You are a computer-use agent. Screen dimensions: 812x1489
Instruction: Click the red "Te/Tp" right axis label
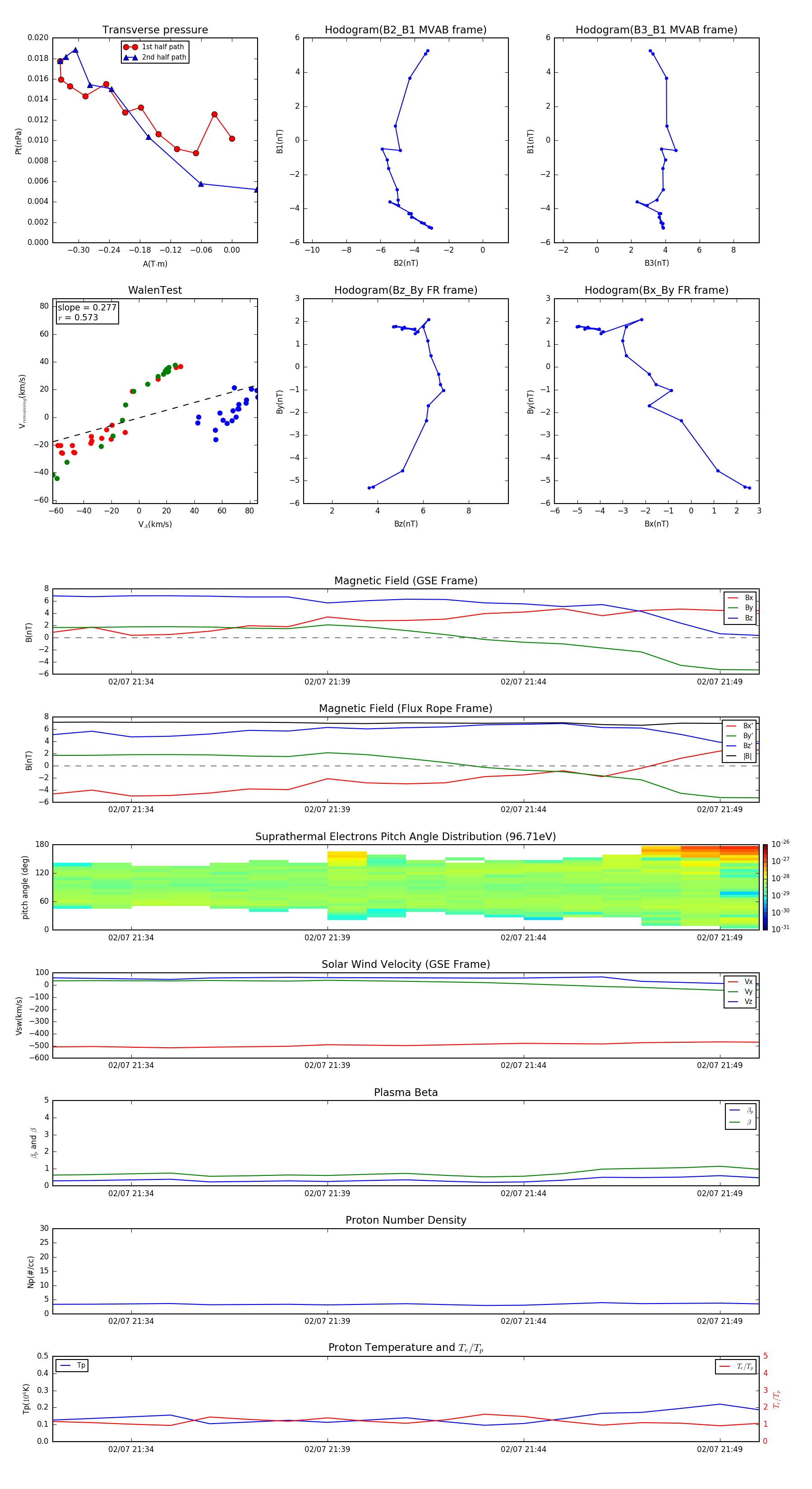(777, 1399)
